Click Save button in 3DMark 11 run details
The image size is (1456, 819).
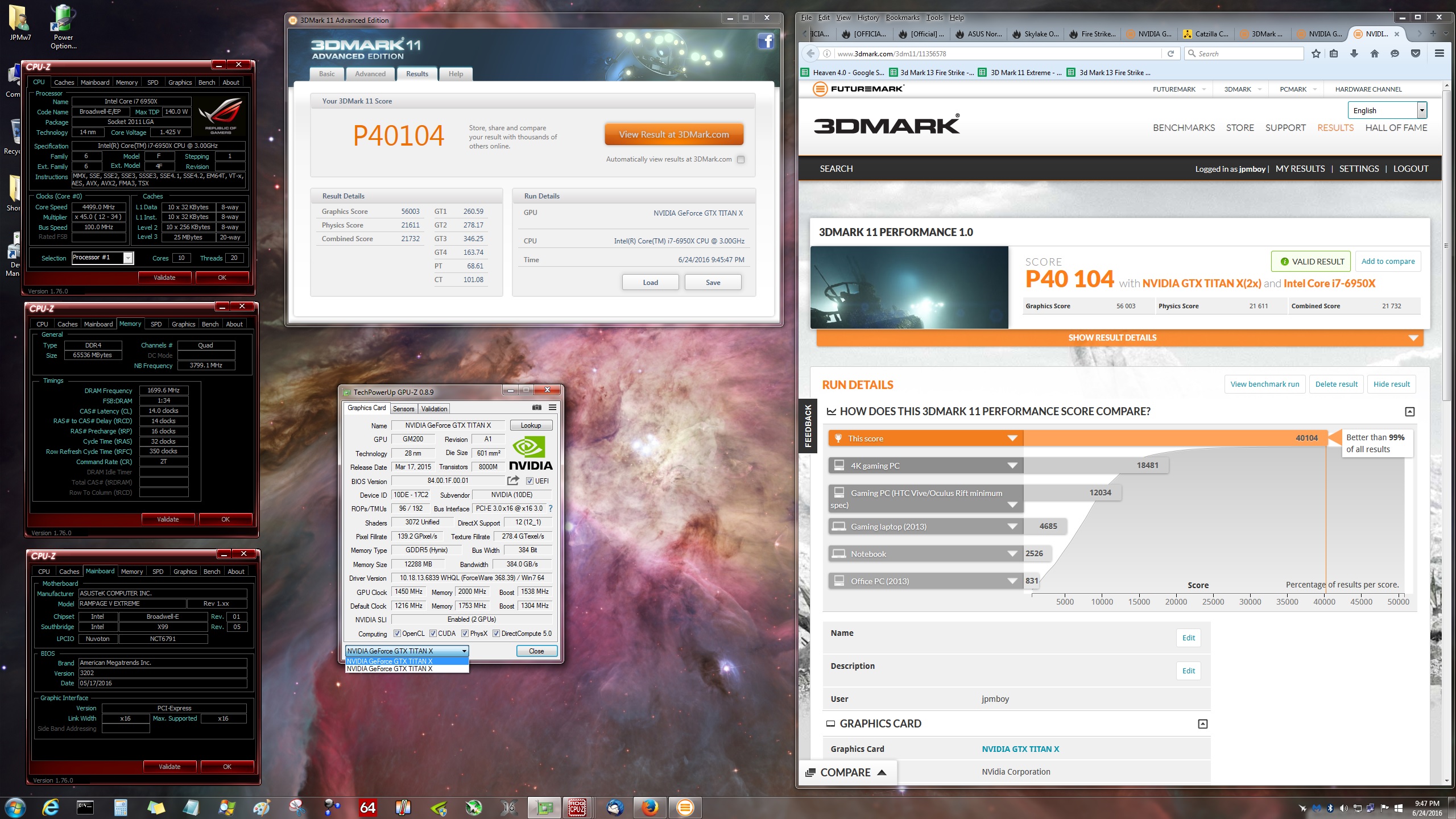(713, 282)
